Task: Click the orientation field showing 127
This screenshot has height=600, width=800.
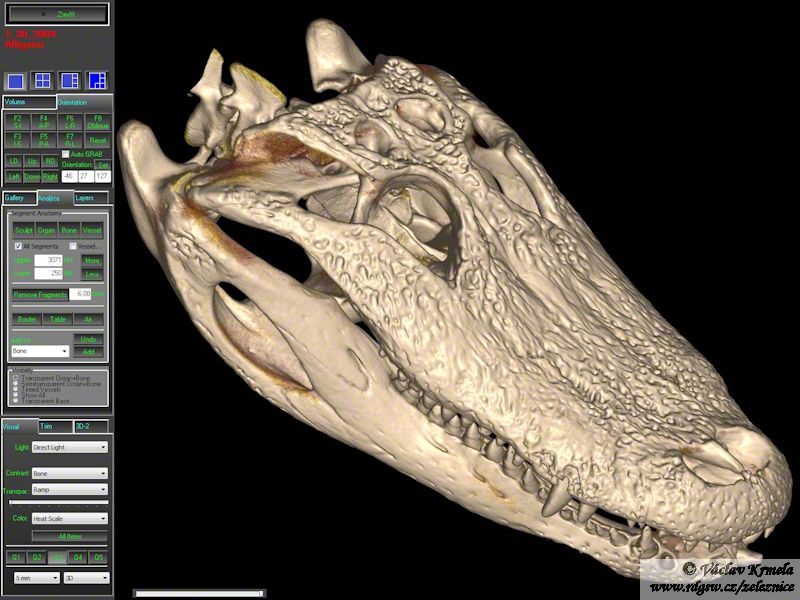Action: (103, 177)
